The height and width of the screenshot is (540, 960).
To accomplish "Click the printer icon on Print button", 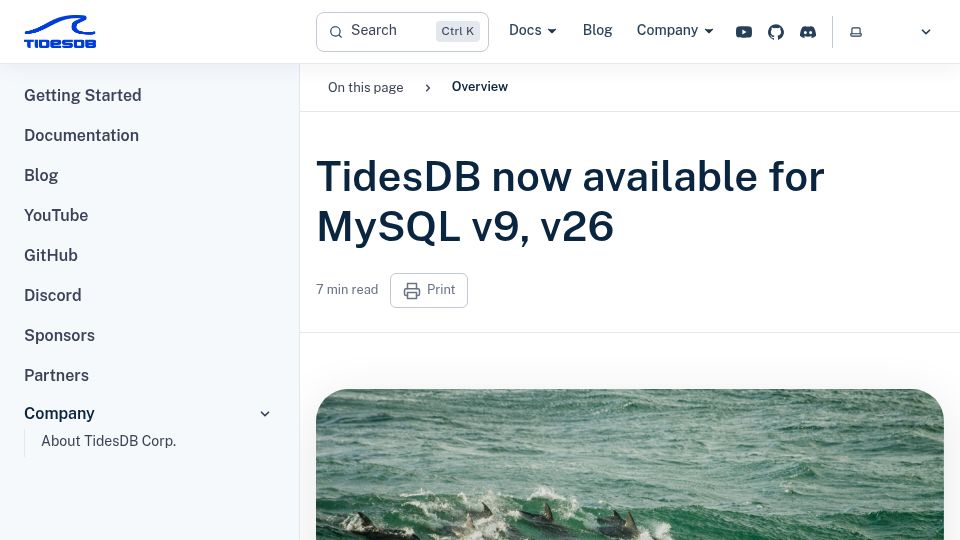I will [412, 290].
